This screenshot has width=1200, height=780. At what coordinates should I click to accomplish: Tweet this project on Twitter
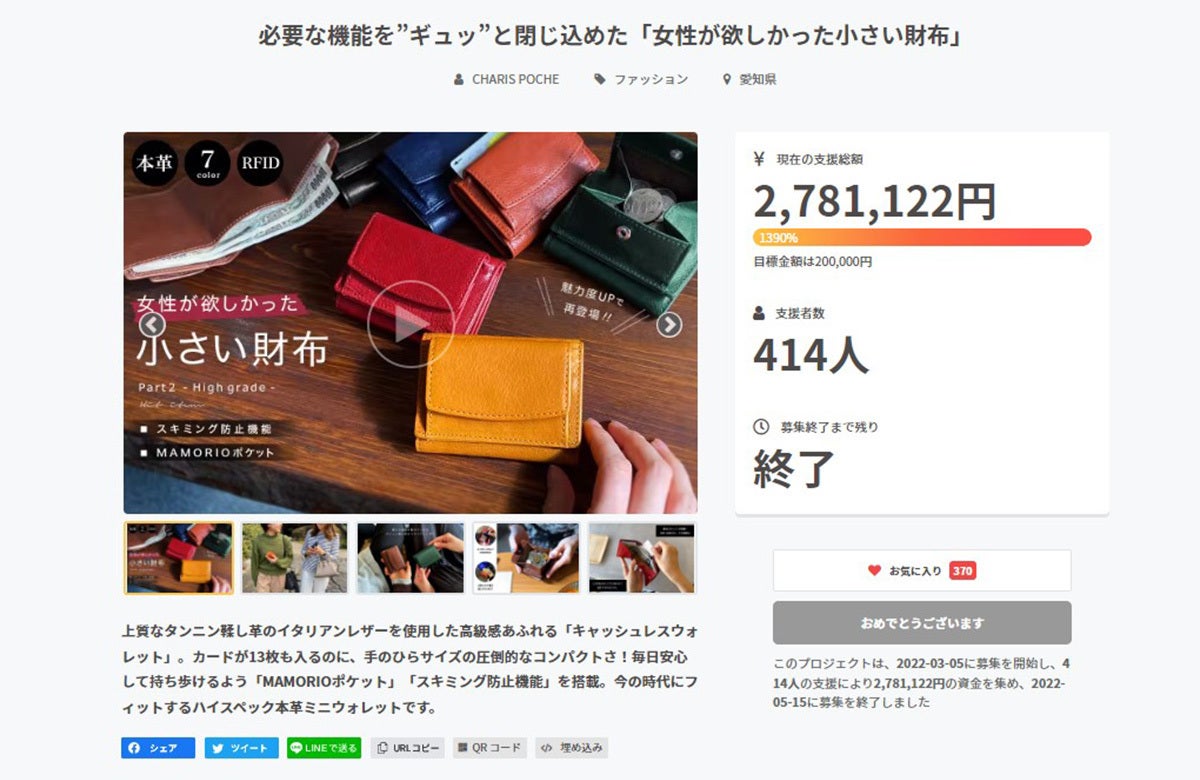(242, 748)
